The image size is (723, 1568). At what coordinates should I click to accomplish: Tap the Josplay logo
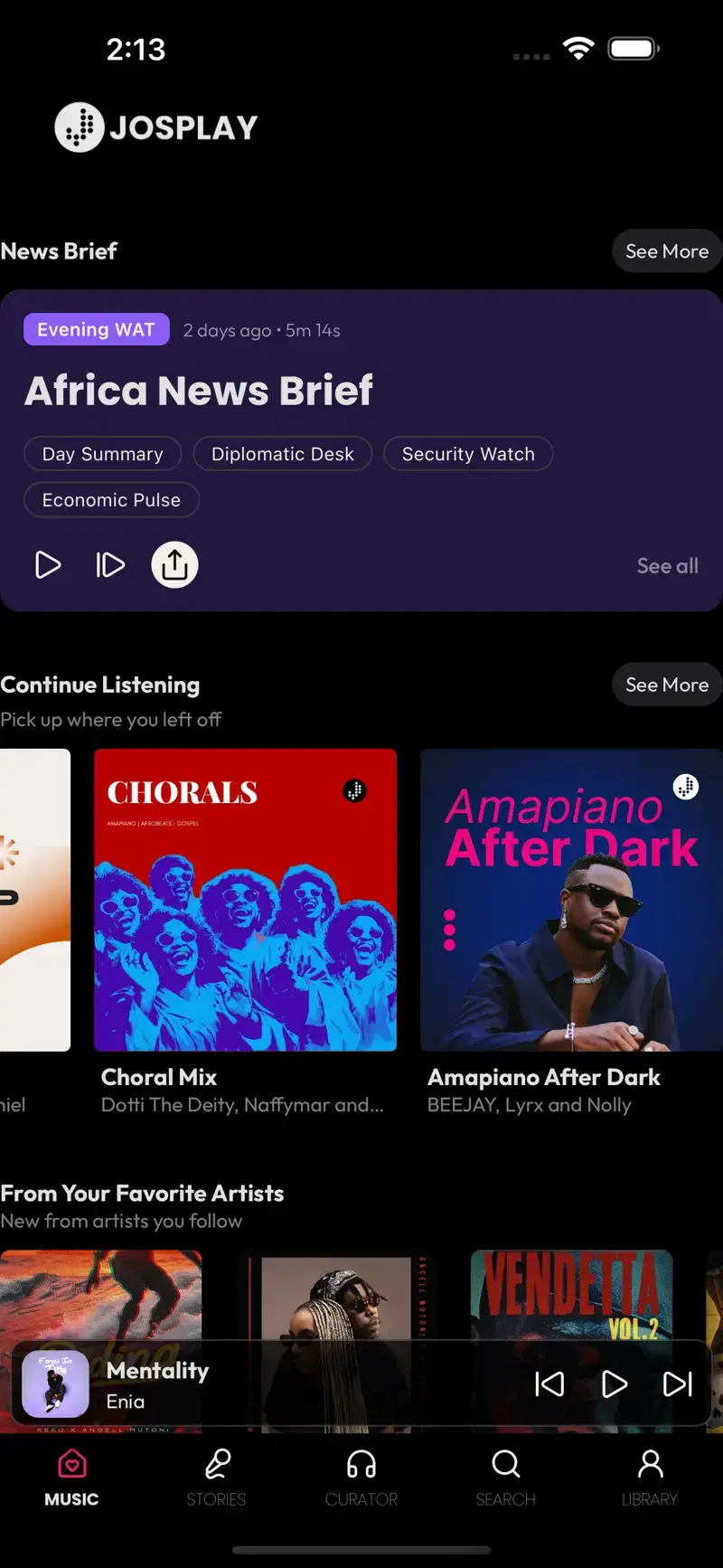156,128
